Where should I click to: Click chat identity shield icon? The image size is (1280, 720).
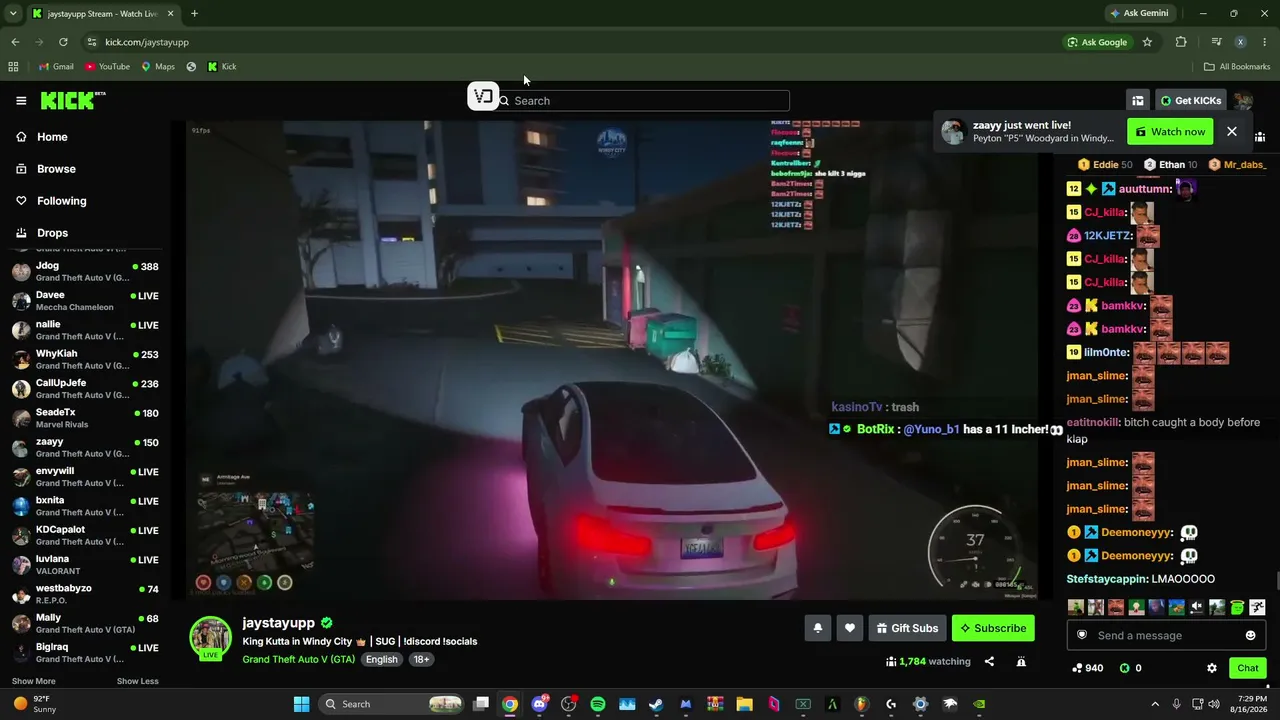tap(1081, 635)
